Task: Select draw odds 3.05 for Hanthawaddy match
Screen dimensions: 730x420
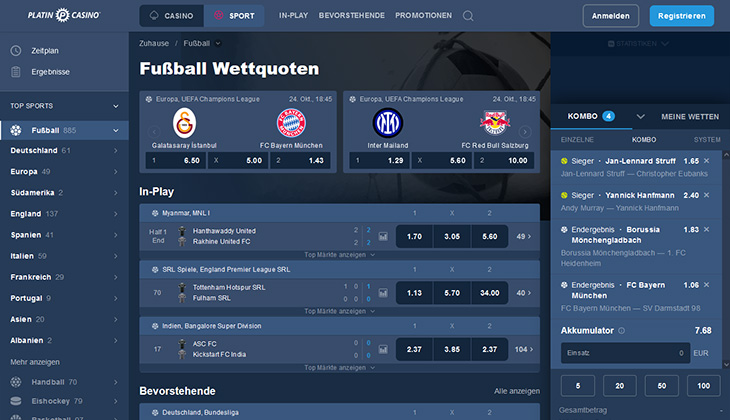Action: pos(452,237)
